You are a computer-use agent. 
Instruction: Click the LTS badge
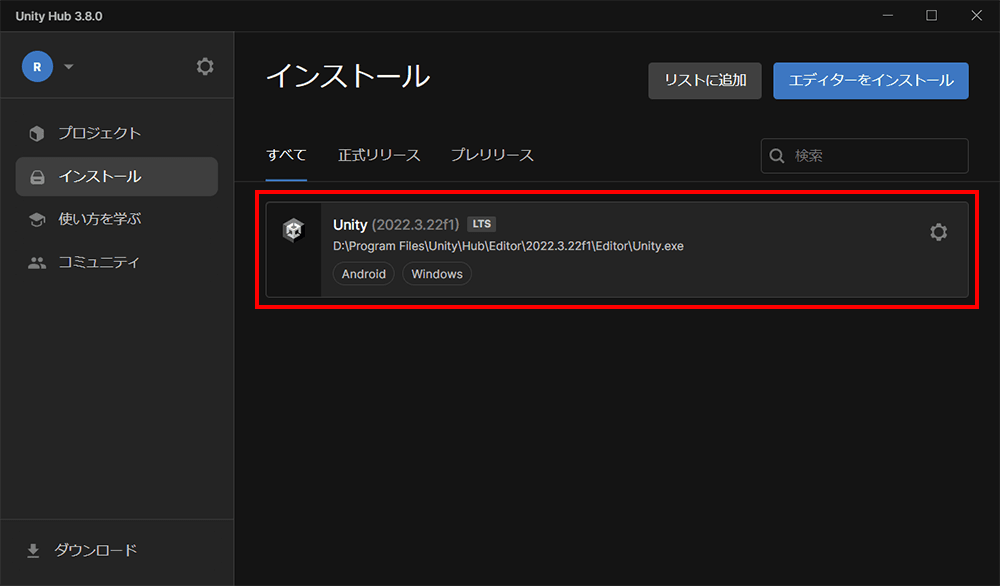click(x=482, y=224)
